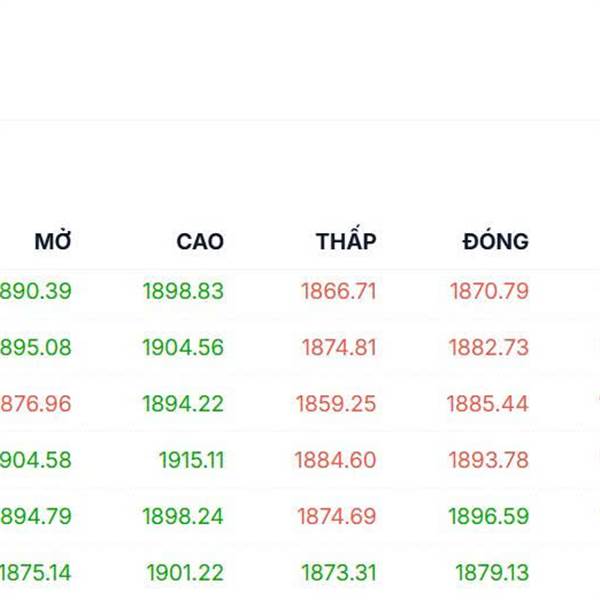
Task: Select the low value 1859.25
Action: click(x=336, y=404)
